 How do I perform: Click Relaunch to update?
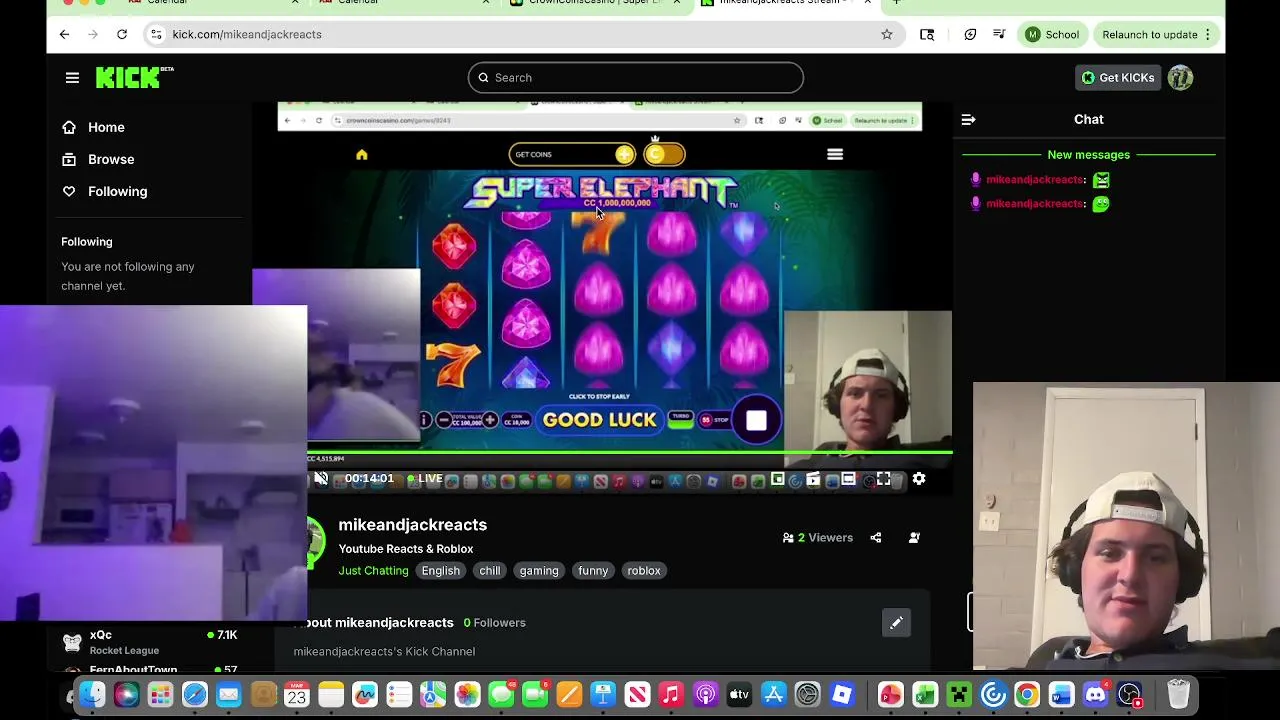click(1150, 34)
